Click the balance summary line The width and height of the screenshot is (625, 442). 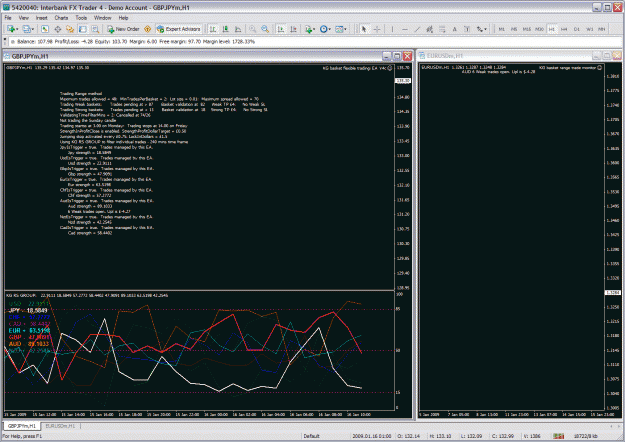pos(136,41)
